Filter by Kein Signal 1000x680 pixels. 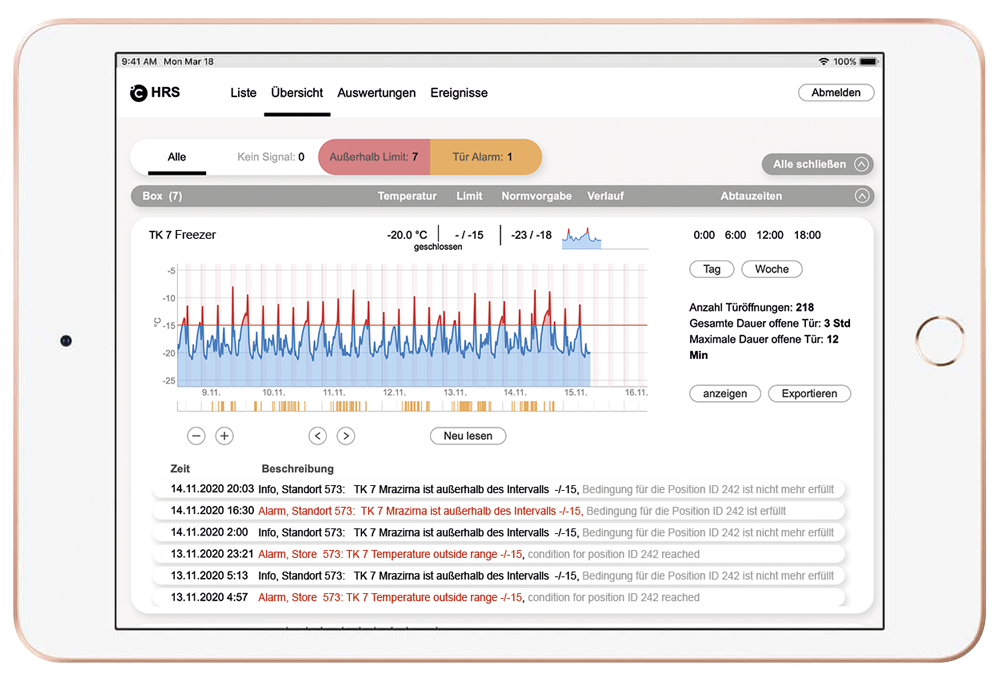(x=270, y=157)
